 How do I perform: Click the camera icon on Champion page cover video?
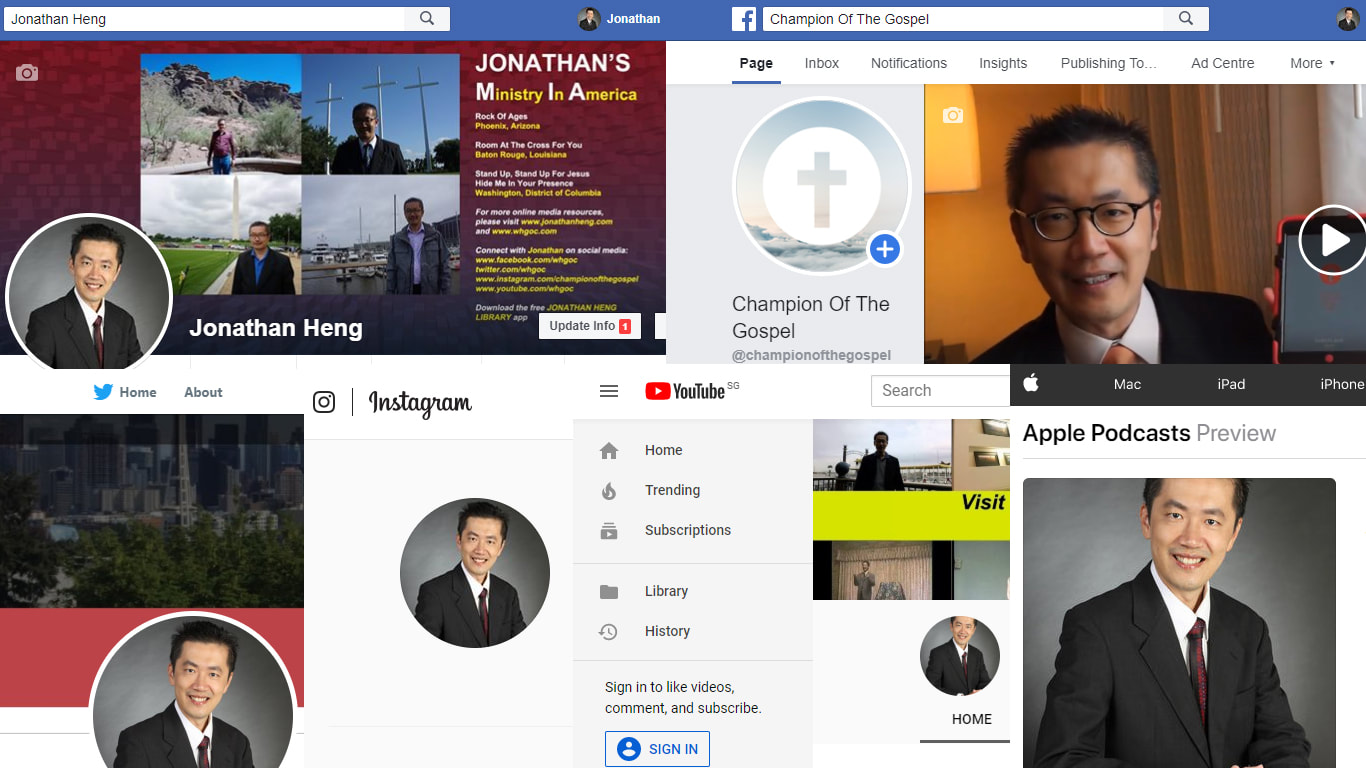point(953,116)
